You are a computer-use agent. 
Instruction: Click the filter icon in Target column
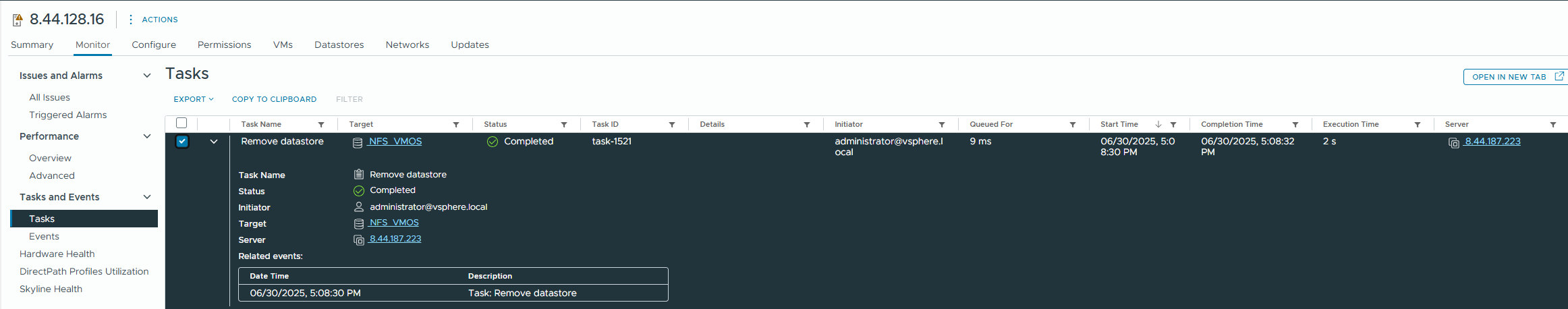pos(456,125)
